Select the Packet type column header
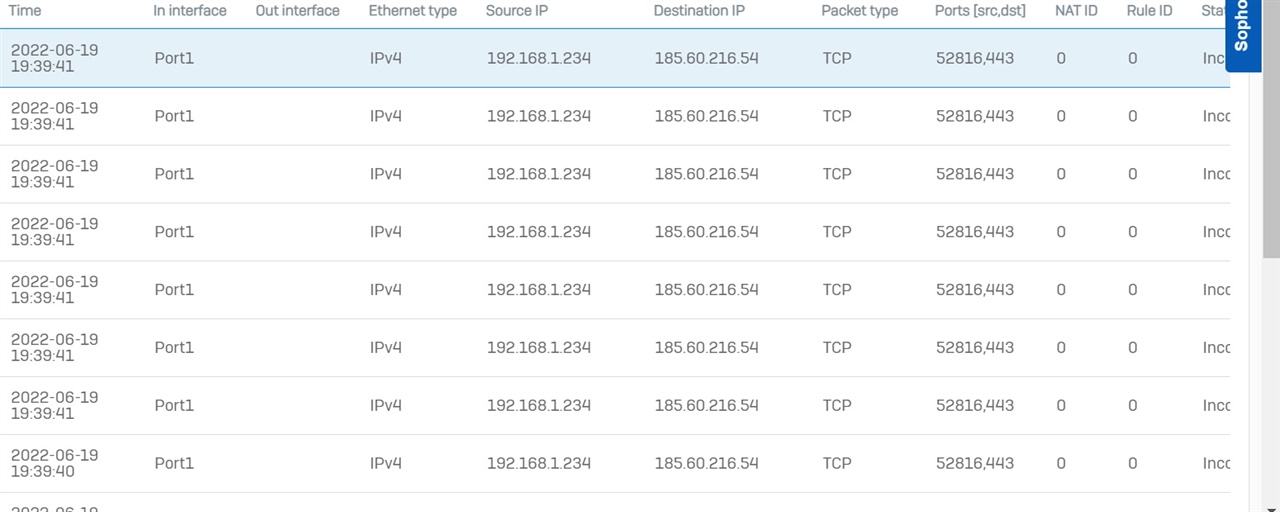Screen dimensions: 1280x512 coord(859,11)
